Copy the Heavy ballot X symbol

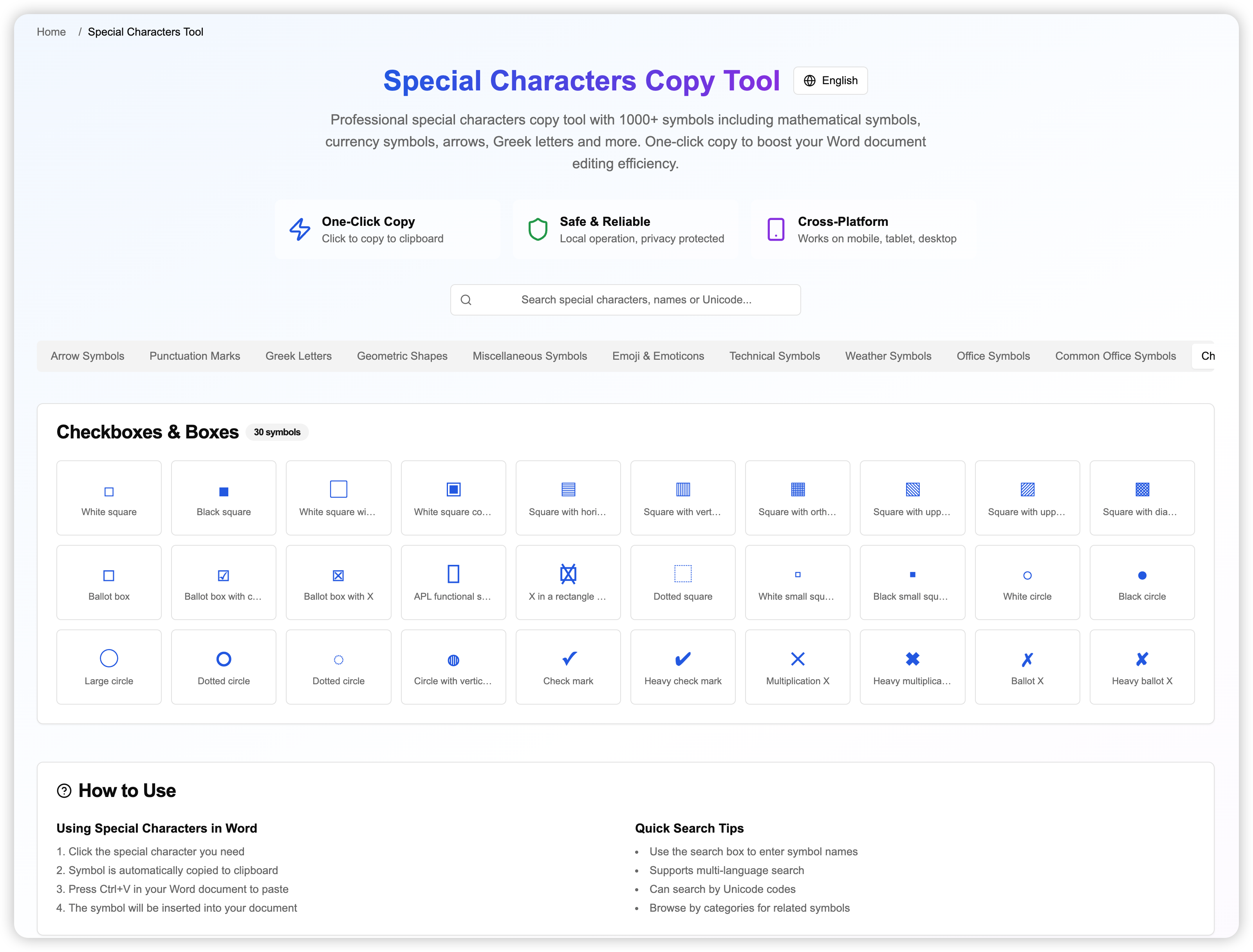1142,667
